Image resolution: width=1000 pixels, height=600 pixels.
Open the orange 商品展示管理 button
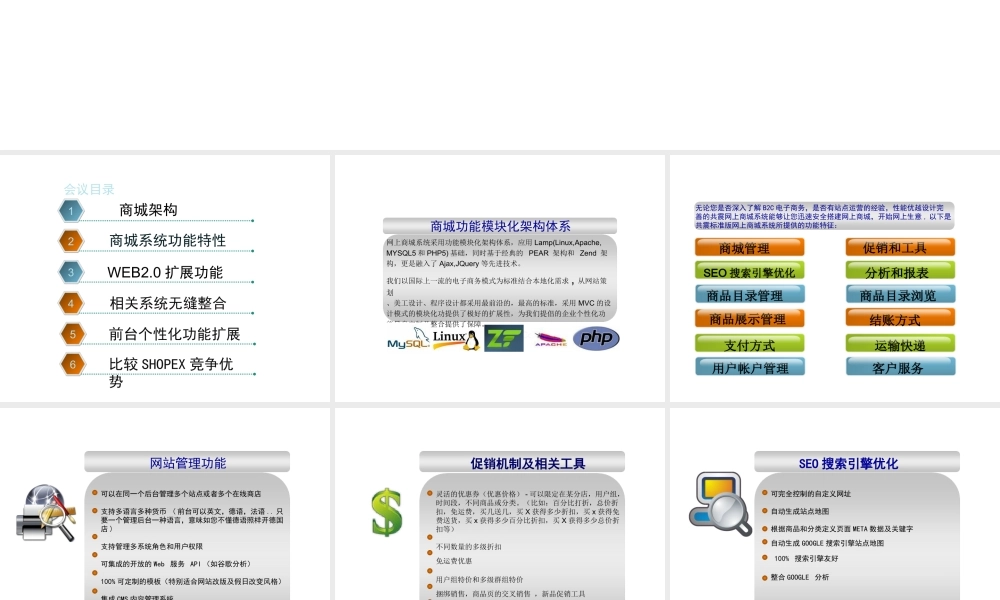coord(749,318)
